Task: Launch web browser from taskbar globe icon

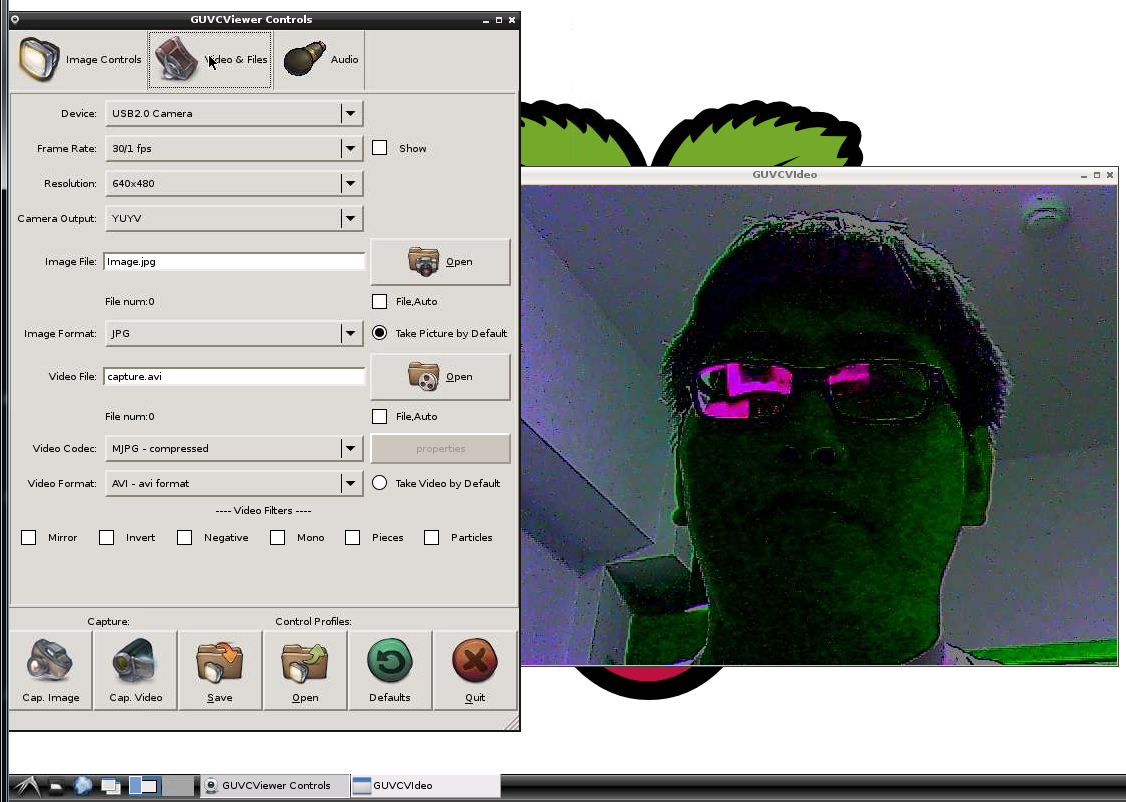Action: point(83,785)
